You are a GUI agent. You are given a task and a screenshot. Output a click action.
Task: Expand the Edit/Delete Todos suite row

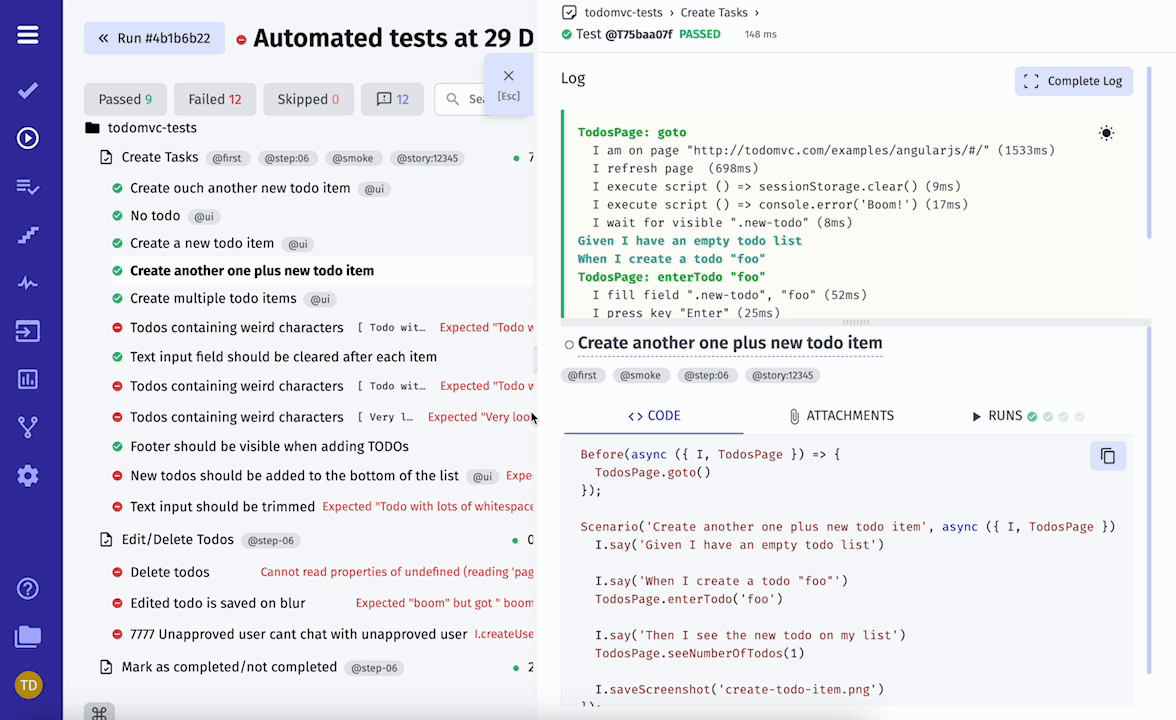pyautogui.click(x=178, y=539)
